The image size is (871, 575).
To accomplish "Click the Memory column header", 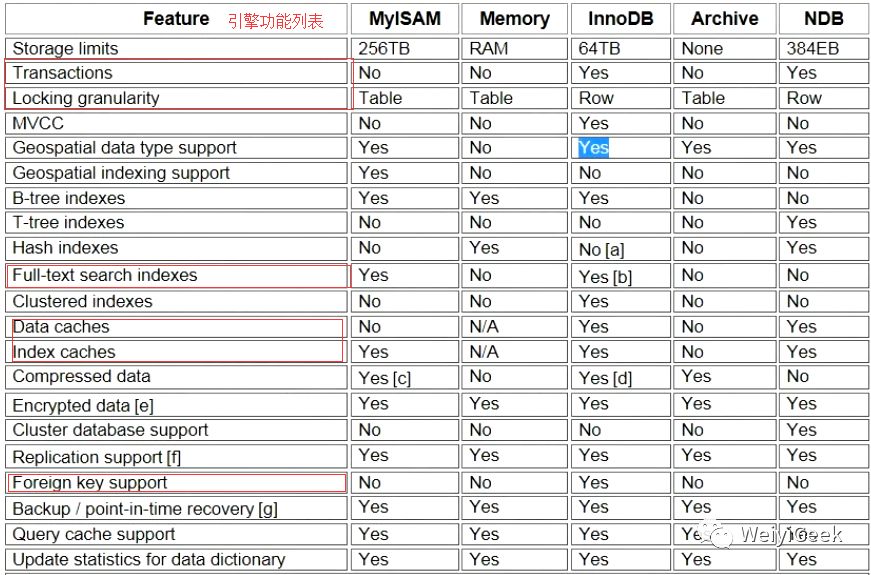I will pos(514,18).
